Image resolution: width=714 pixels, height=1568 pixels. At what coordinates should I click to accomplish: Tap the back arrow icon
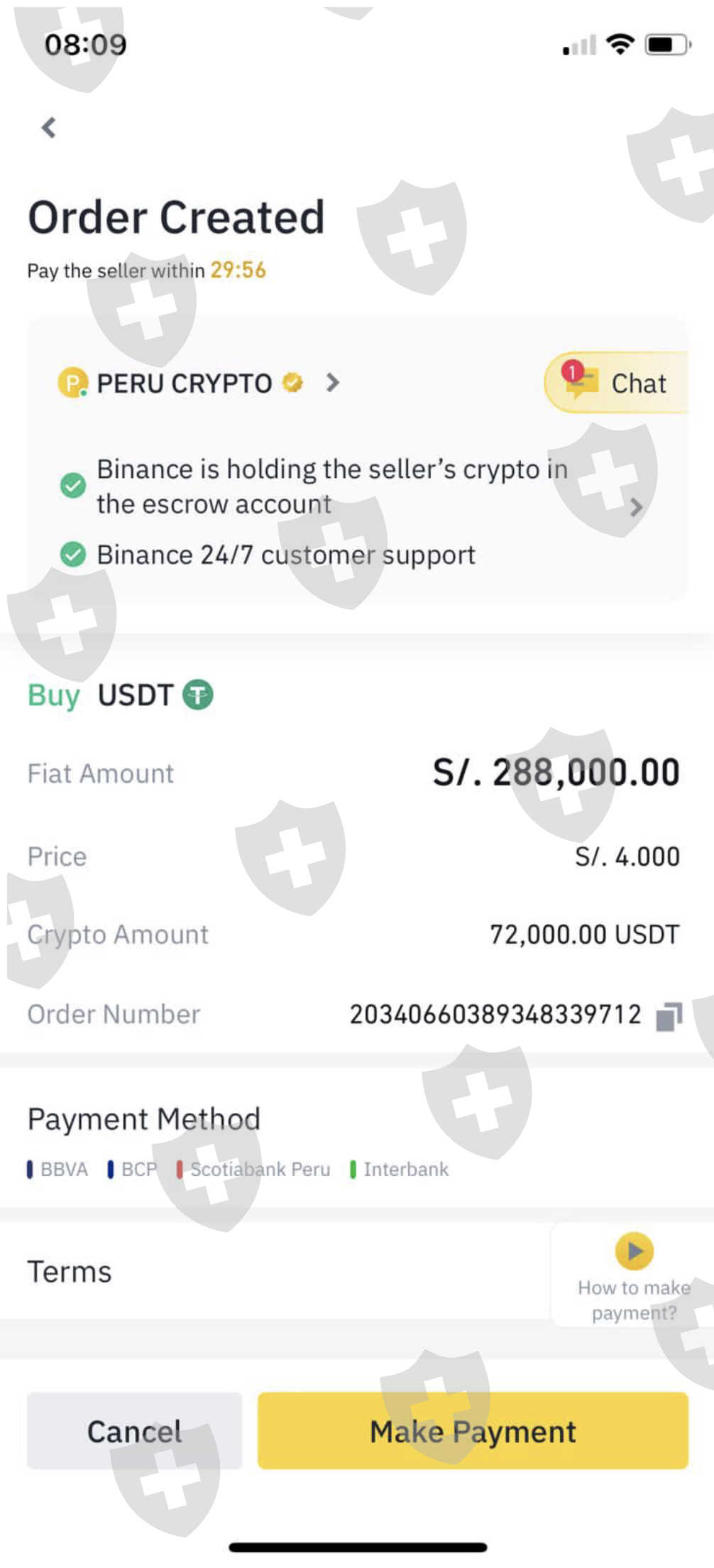tap(48, 128)
